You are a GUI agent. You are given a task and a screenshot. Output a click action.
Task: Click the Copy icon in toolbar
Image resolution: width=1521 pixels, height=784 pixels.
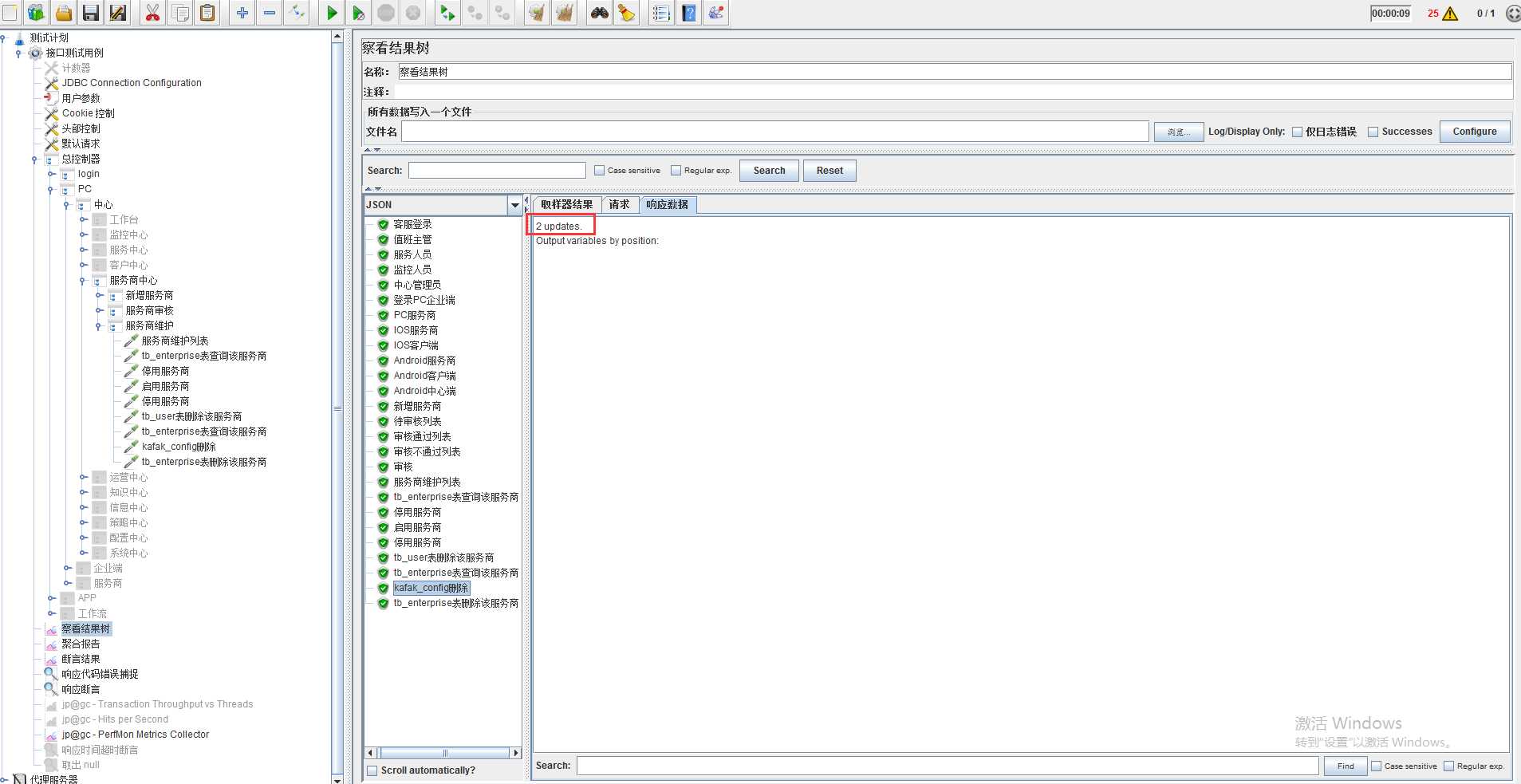180,13
